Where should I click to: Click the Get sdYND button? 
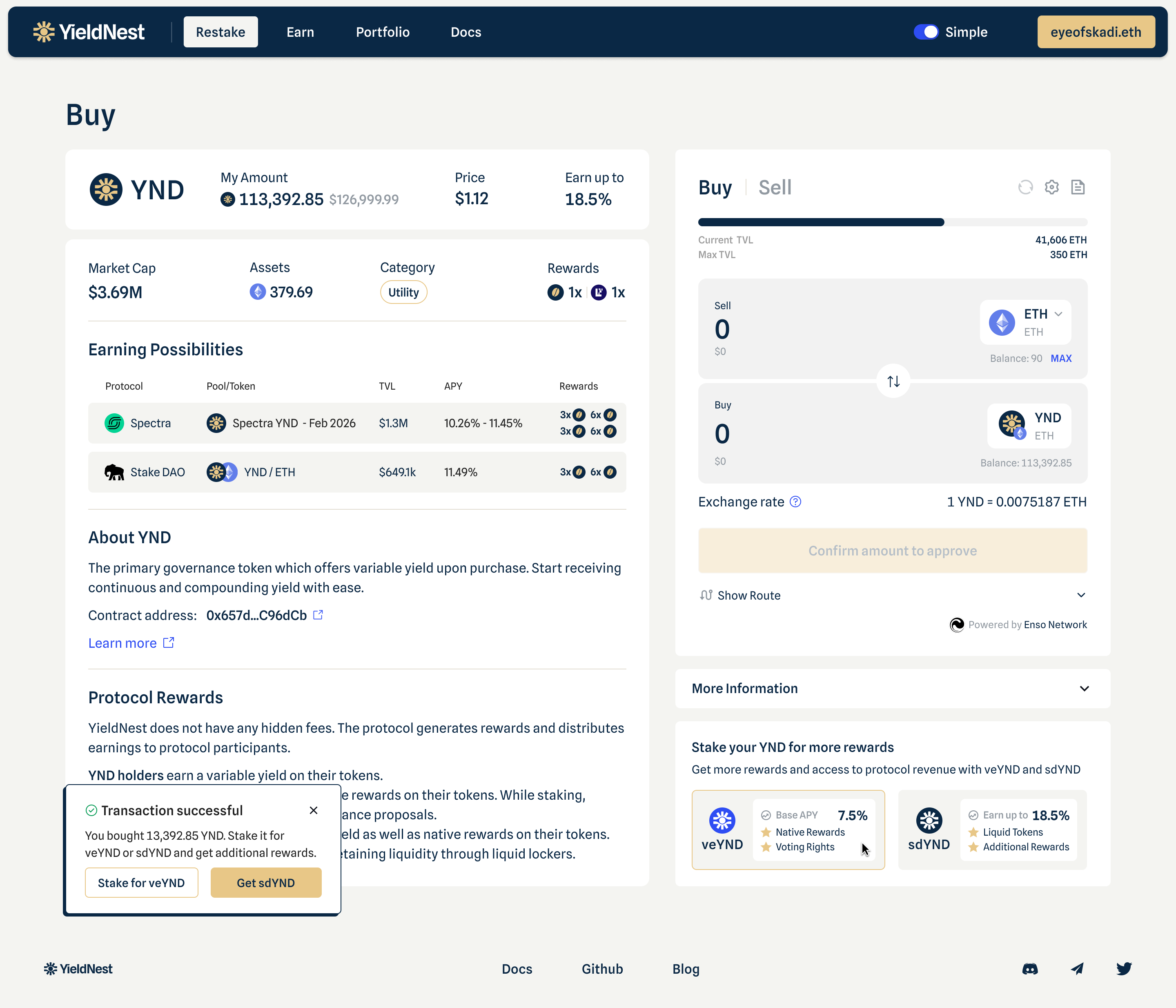click(266, 883)
